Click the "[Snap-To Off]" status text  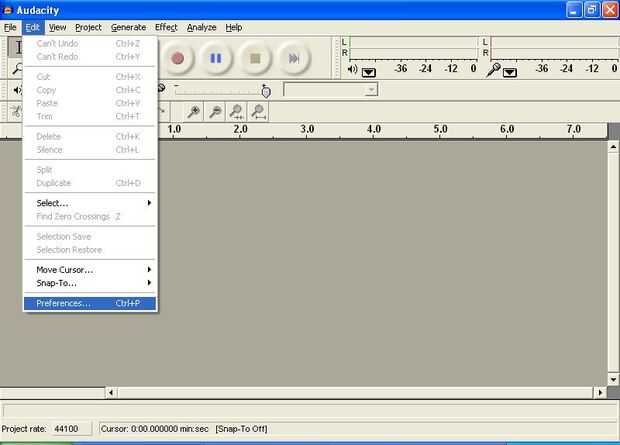(x=241, y=429)
